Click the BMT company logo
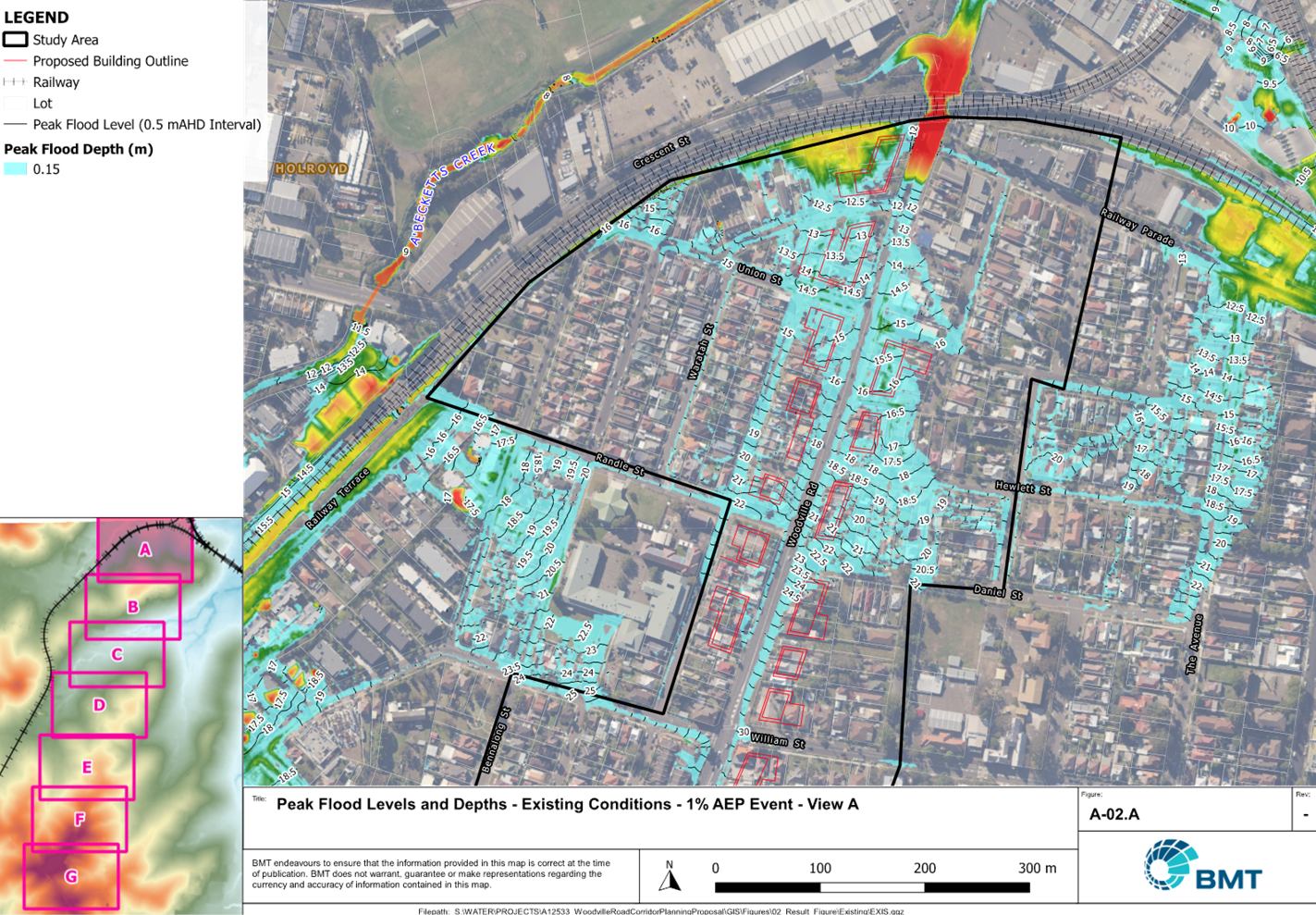 click(x=1202, y=867)
